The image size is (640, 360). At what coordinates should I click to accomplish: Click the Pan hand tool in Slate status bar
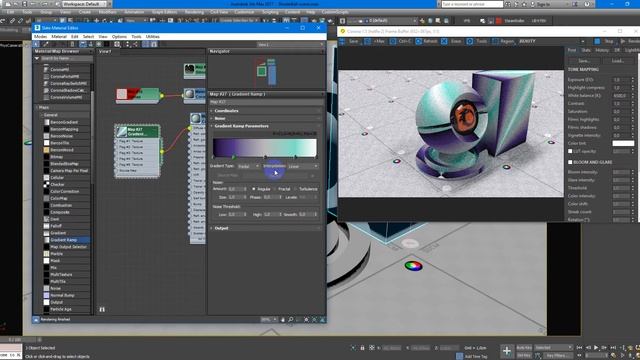282,320
